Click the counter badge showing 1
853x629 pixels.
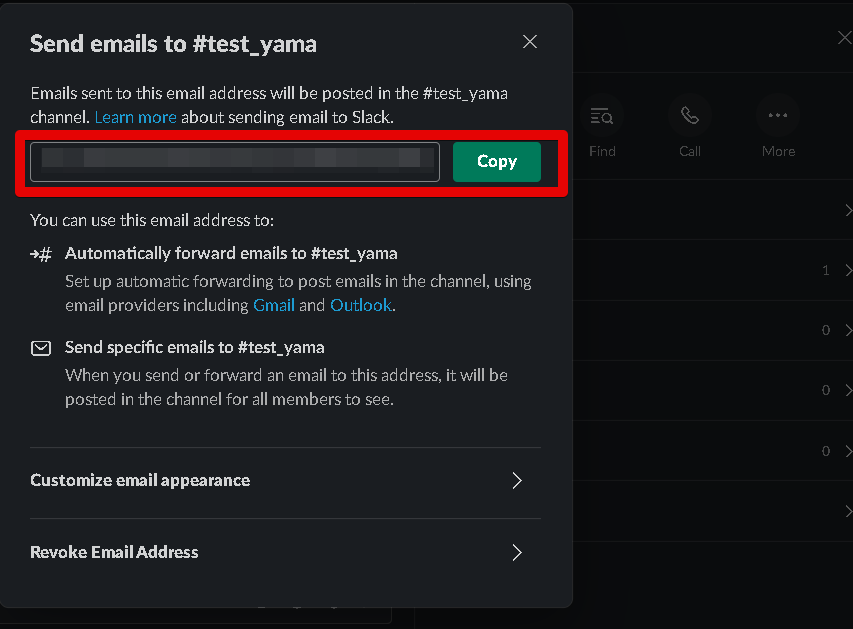point(825,270)
